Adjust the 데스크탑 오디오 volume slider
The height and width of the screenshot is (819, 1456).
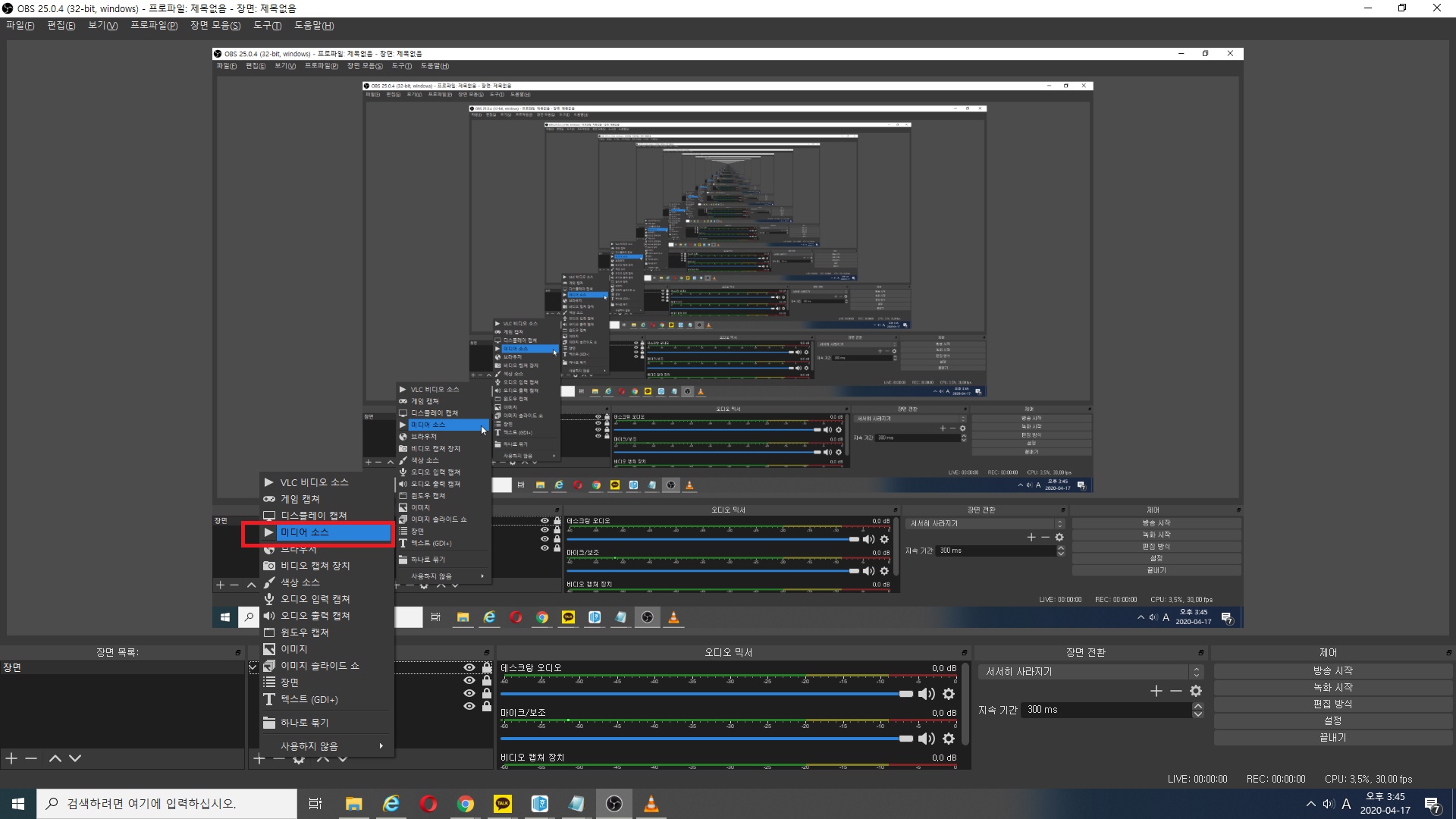point(905,694)
